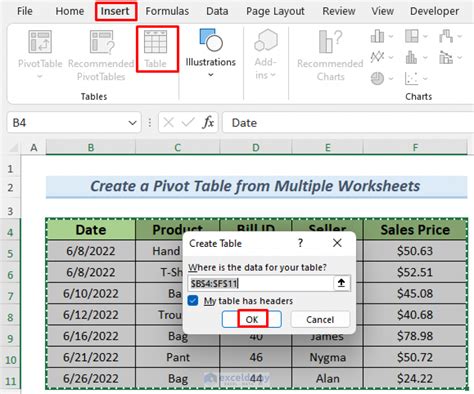Image resolution: width=474 pixels, height=394 pixels.
Task: Expand pie chart dropdown arrow
Action: (391, 79)
